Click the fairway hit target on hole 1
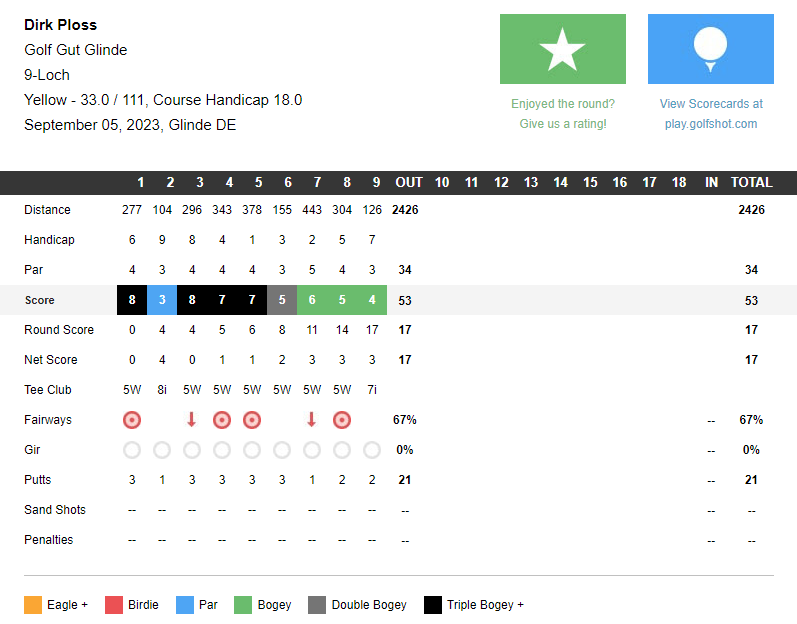797x624 pixels. click(132, 420)
